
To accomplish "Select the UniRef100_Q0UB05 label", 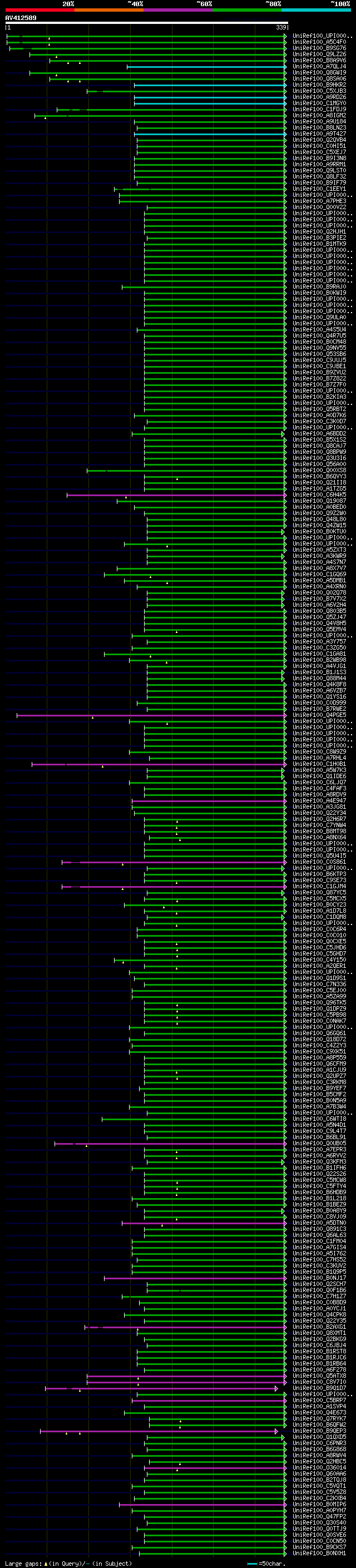I will (x=319, y=1143).
